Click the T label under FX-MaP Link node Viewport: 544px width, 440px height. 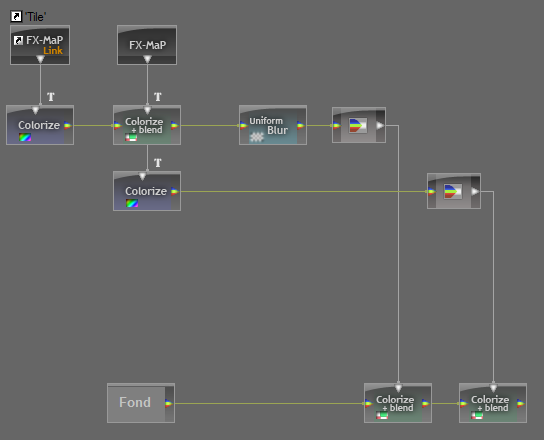[51, 97]
